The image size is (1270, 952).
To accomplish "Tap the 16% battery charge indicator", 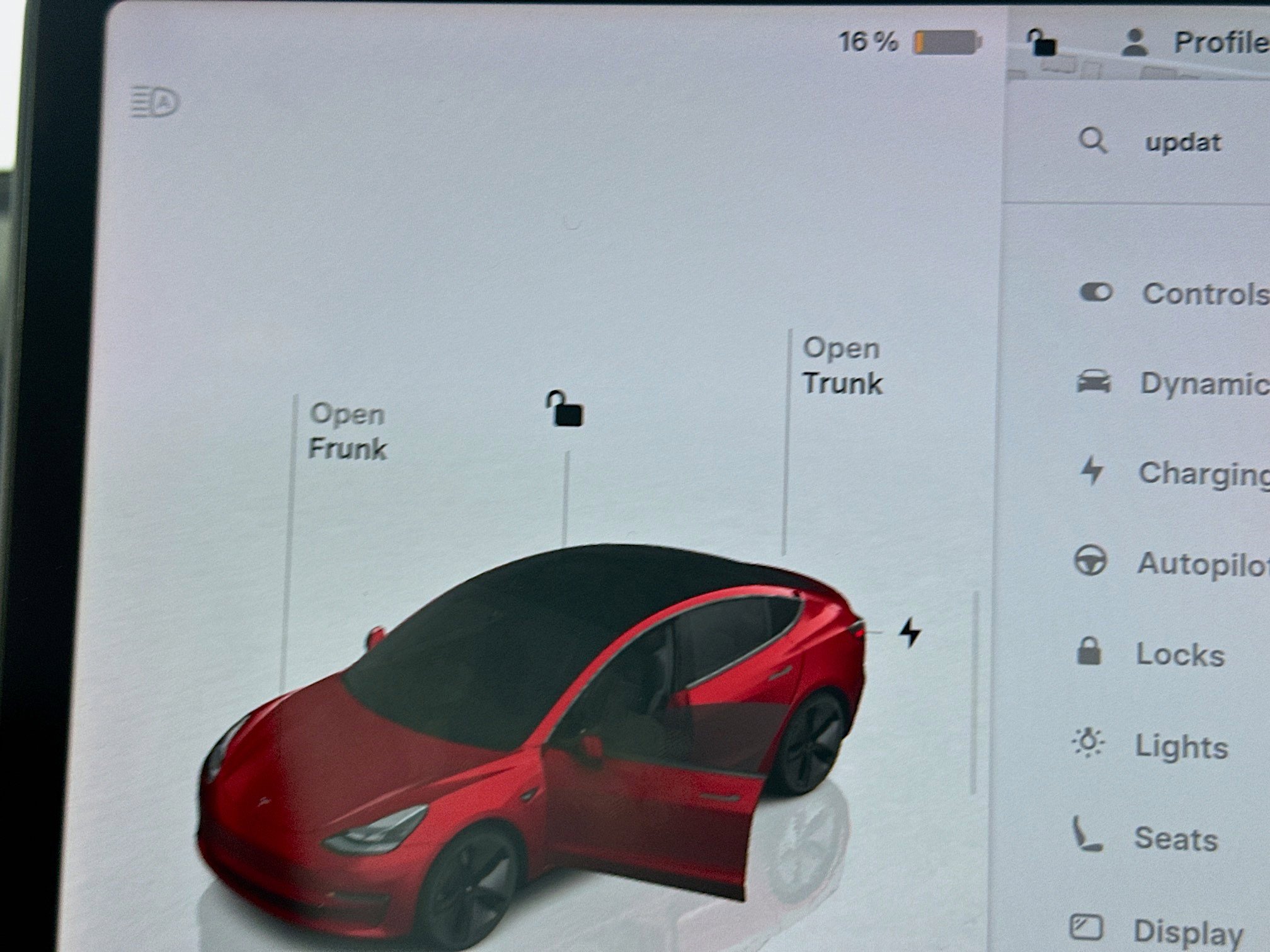I will click(907, 42).
